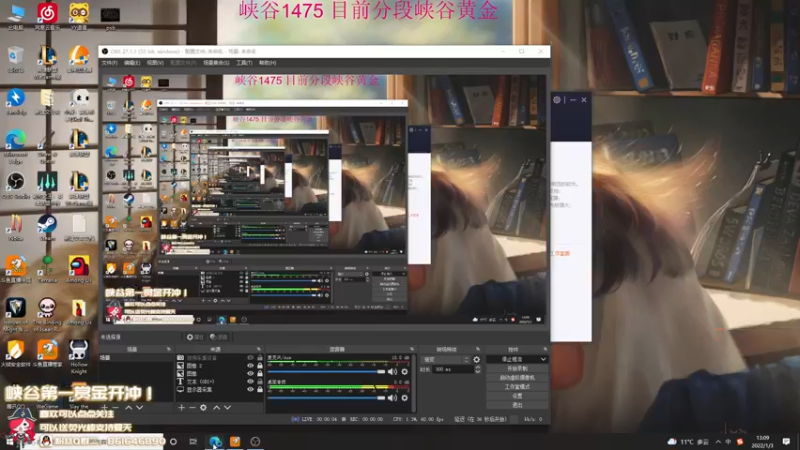Viewport: 800px width, 450px height.
Task: Click 停止推流 to stop streaming
Action: pyautogui.click(x=512, y=359)
